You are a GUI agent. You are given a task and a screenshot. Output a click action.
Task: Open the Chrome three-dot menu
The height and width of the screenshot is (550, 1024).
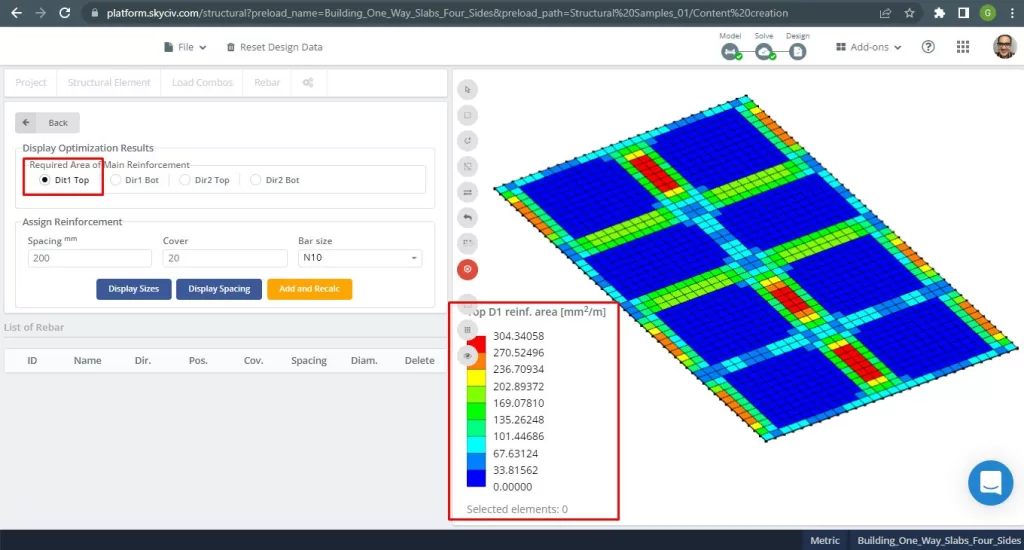pyautogui.click(x=1012, y=13)
